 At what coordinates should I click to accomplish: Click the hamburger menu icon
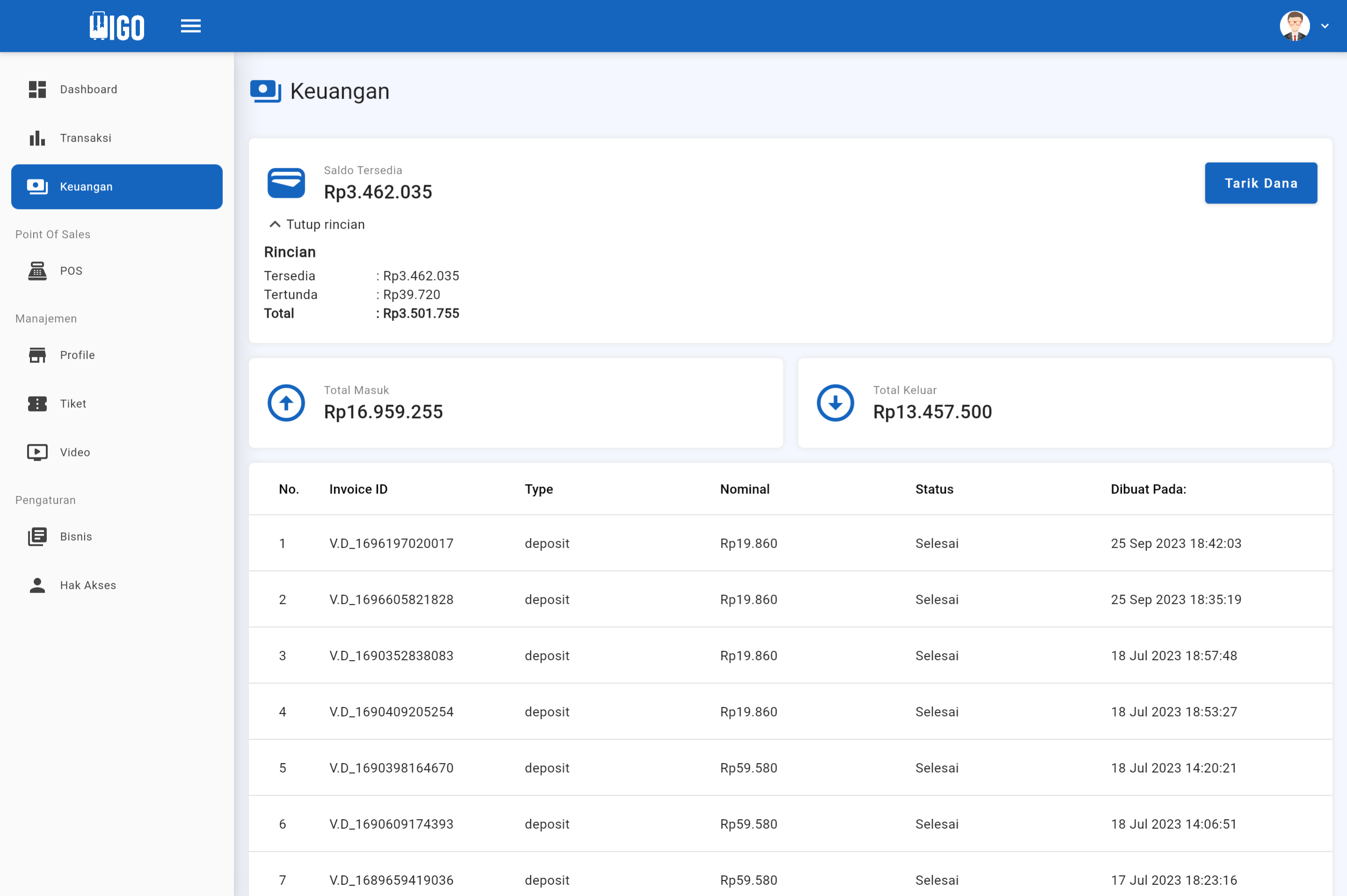190,26
